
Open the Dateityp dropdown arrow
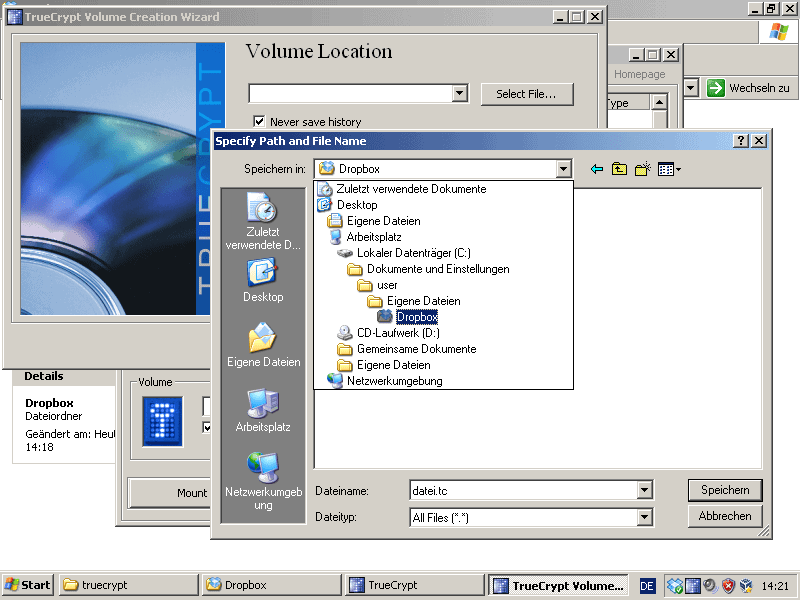tap(644, 517)
